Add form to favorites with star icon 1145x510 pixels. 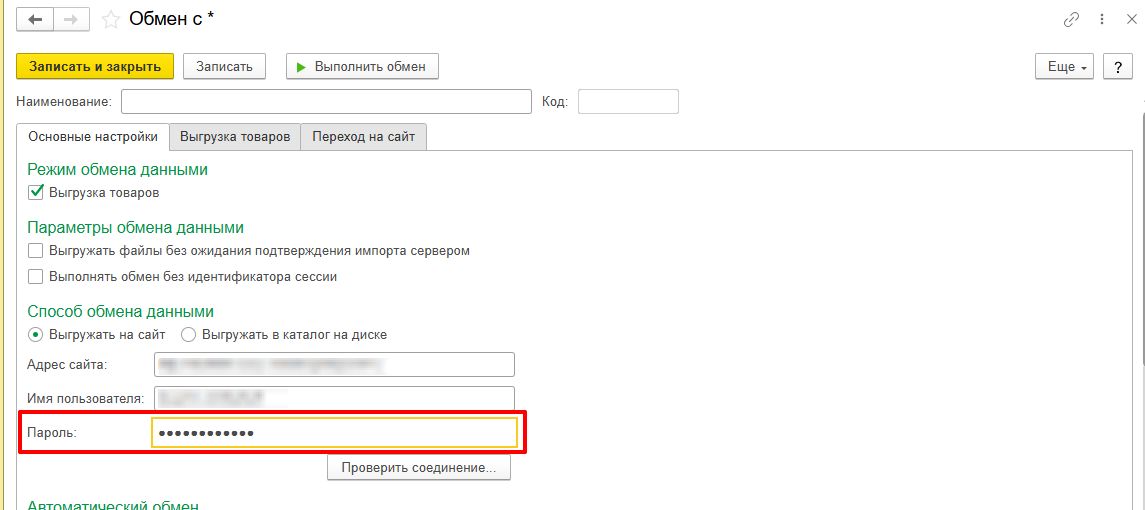coord(111,19)
